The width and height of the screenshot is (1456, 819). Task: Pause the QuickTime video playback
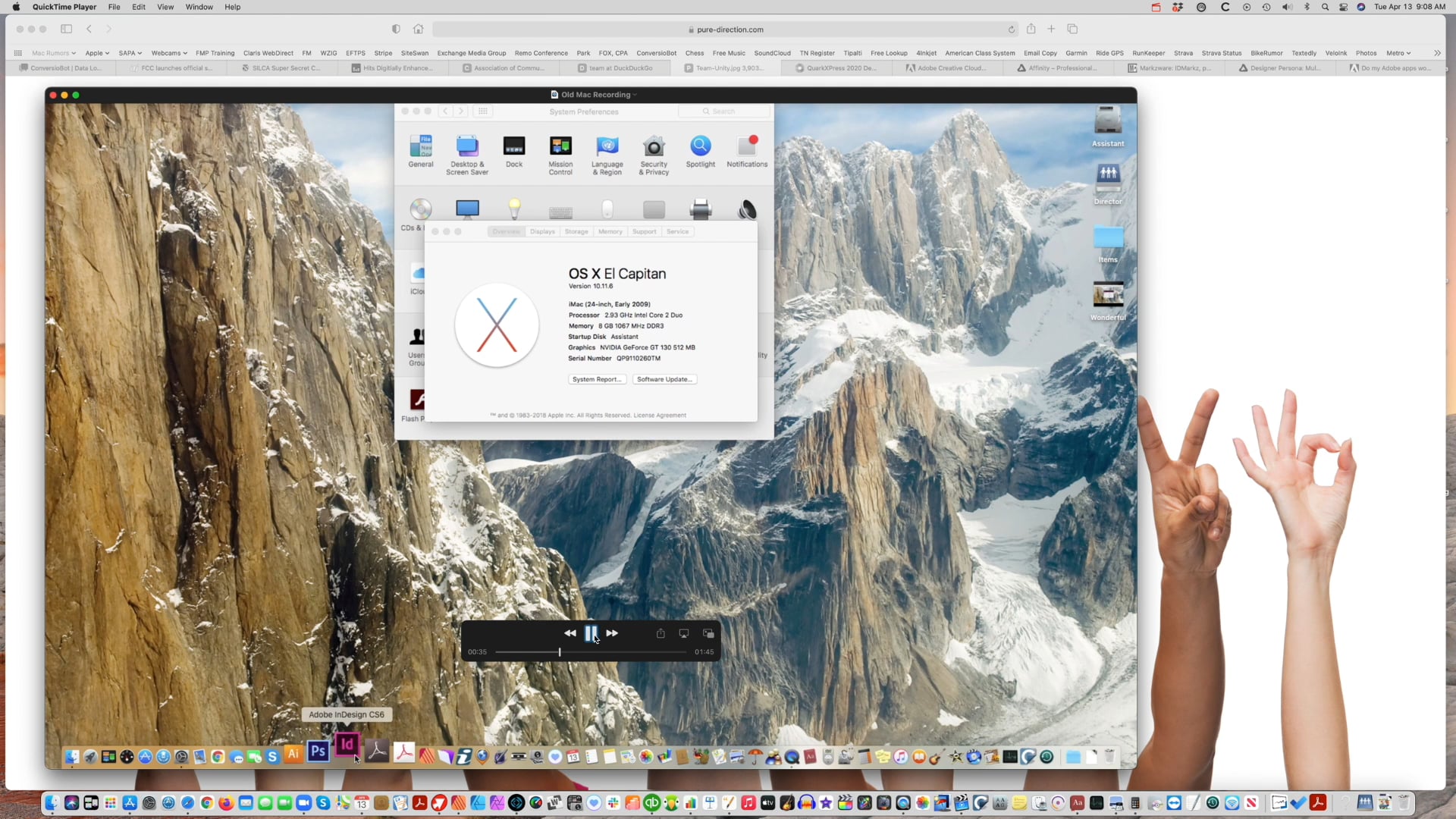pyautogui.click(x=591, y=633)
